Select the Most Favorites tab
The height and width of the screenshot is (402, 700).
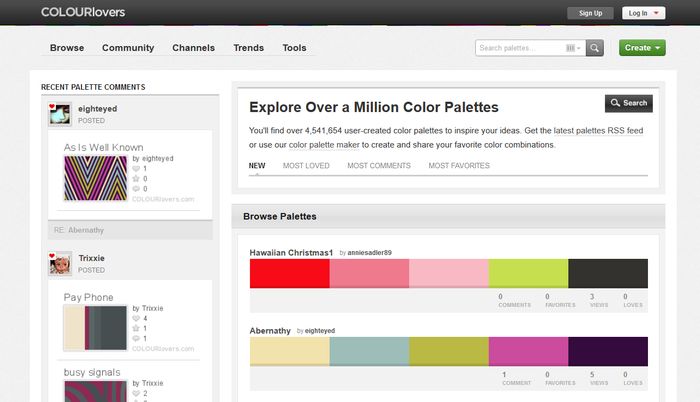pos(459,166)
